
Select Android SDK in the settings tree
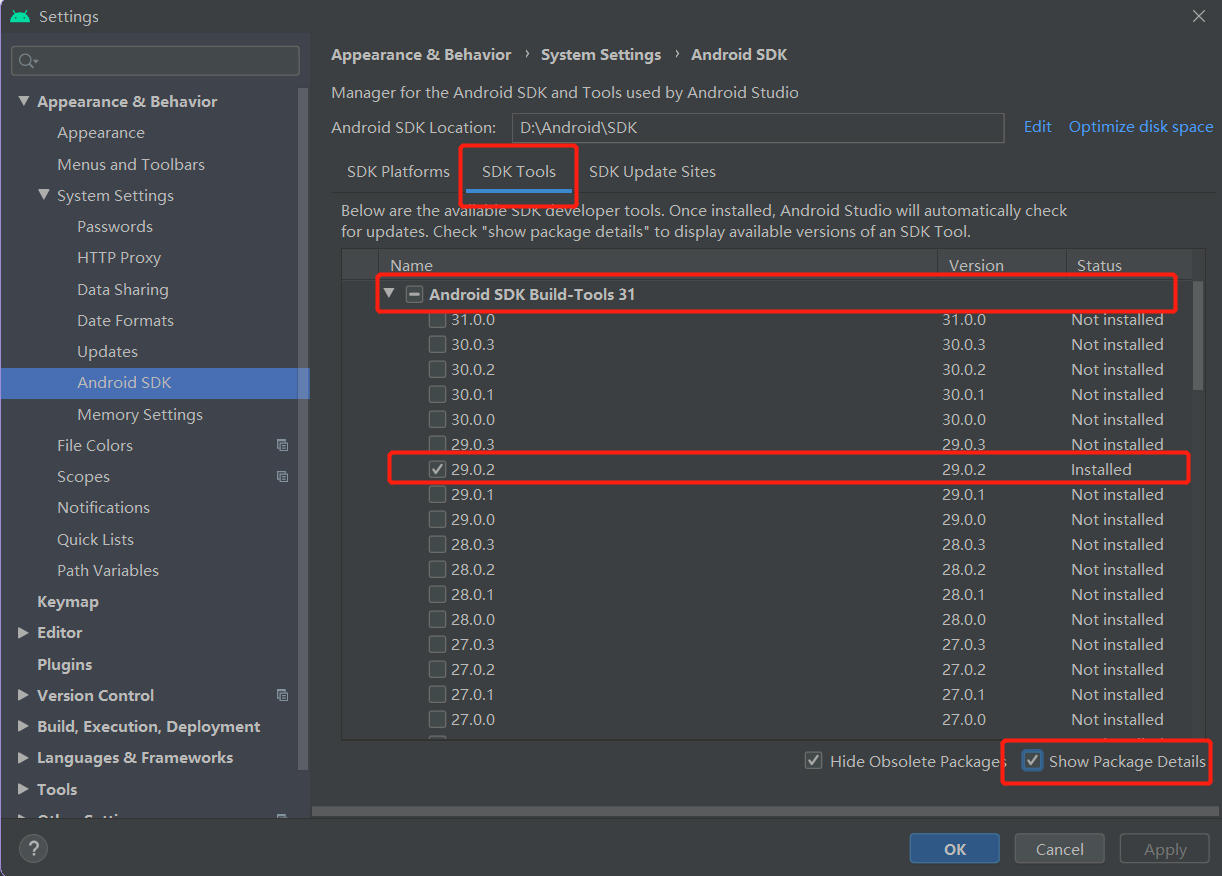(x=155, y=383)
